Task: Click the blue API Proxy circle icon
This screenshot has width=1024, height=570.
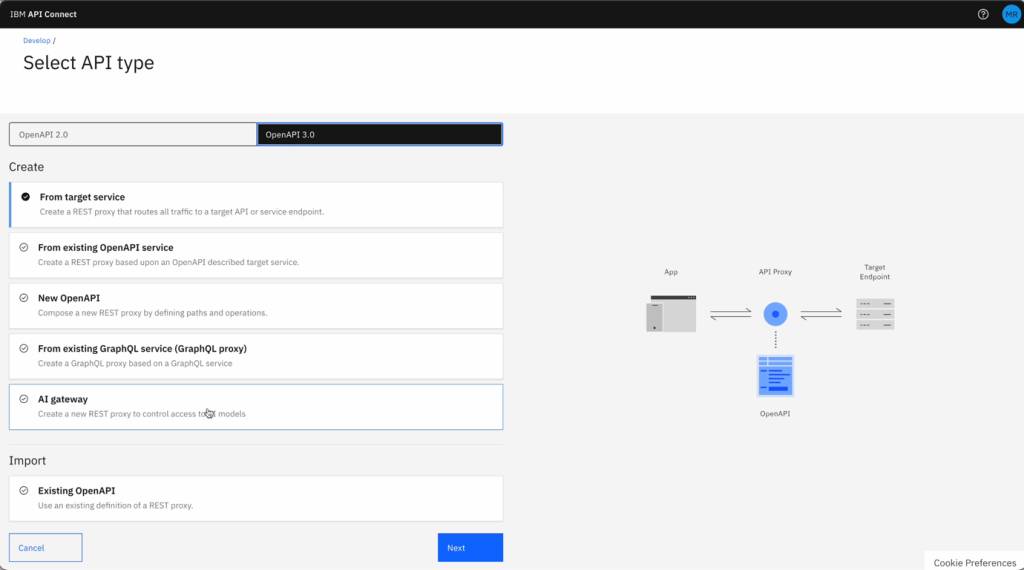Action: [775, 314]
